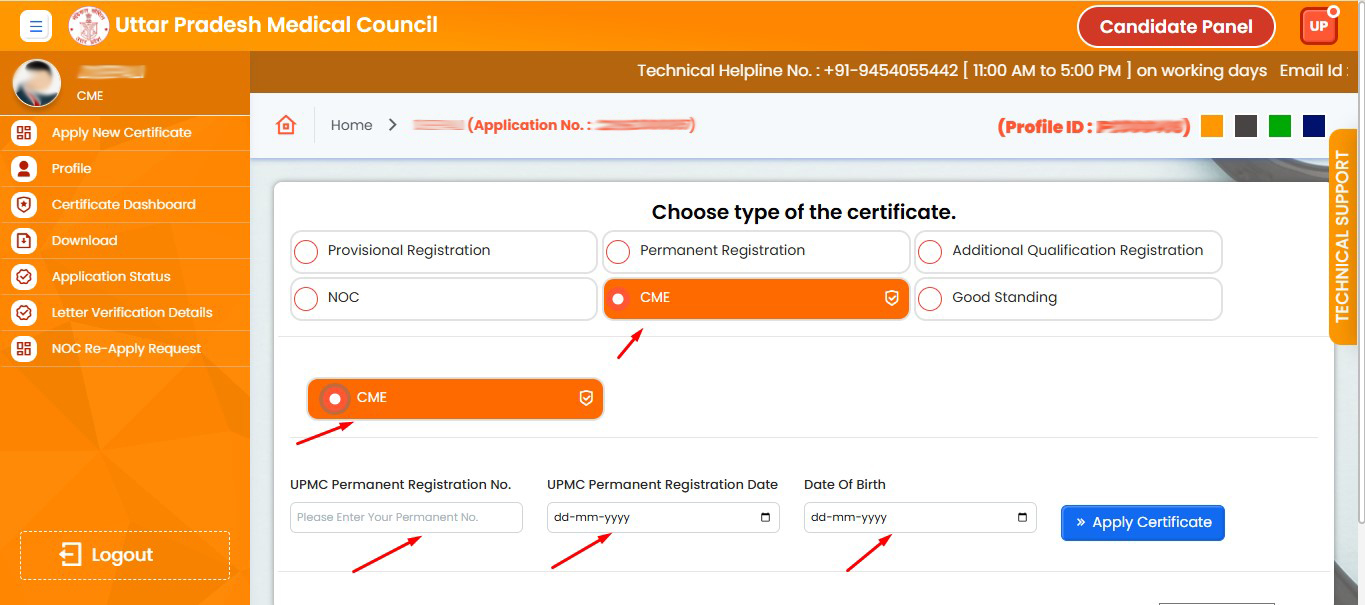Viewport: 1365px width, 605px height.
Task: Click the Profile person icon in sidebar
Action: [x=24, y=169]
